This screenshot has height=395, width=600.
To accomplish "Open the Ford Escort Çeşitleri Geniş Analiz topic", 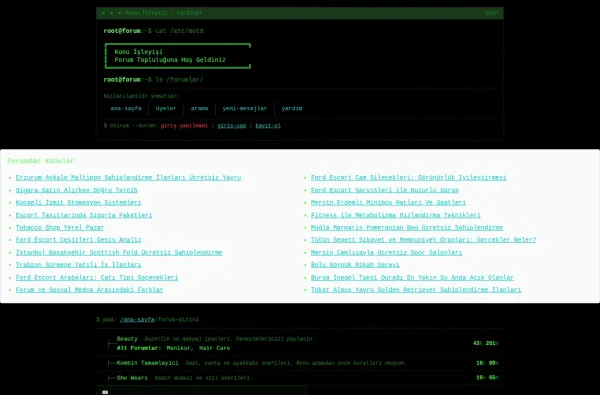I will coord(78,240).
